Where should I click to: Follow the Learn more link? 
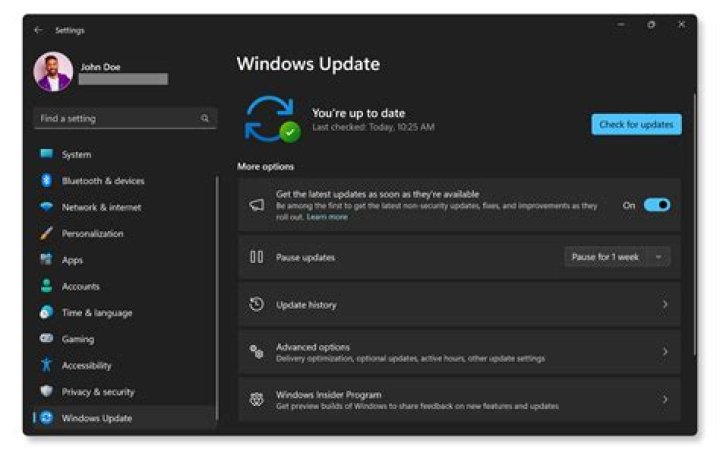click(327, 217)
